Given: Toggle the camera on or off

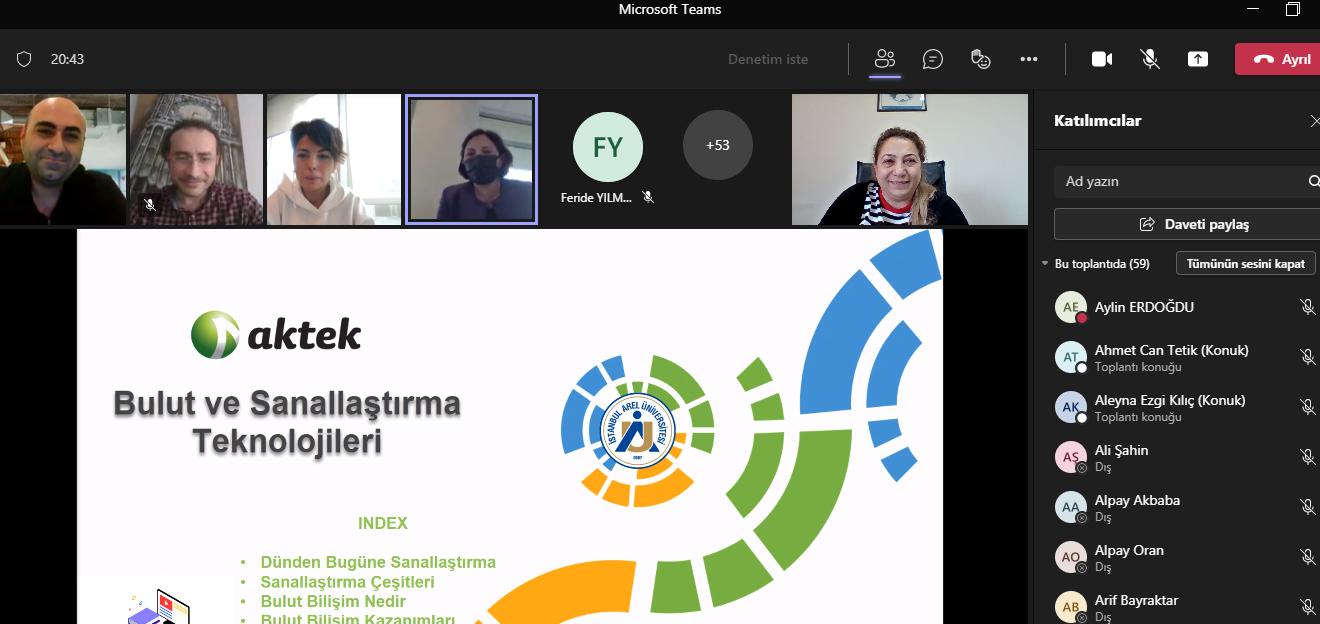Looking at the screenshot, I should point(1102,59).
